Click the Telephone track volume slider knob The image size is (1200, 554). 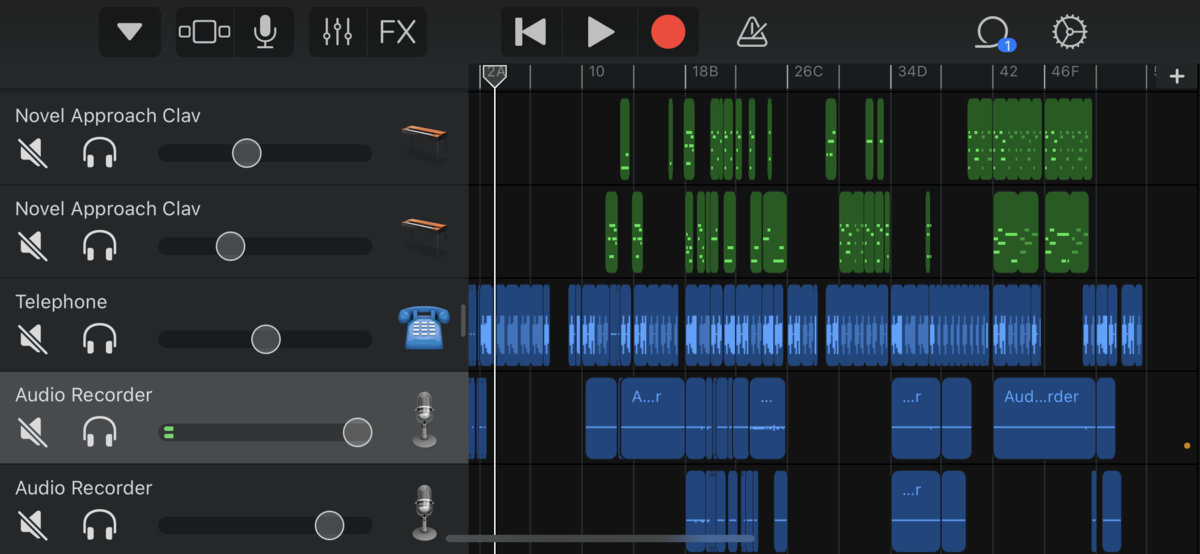(265, 339)
